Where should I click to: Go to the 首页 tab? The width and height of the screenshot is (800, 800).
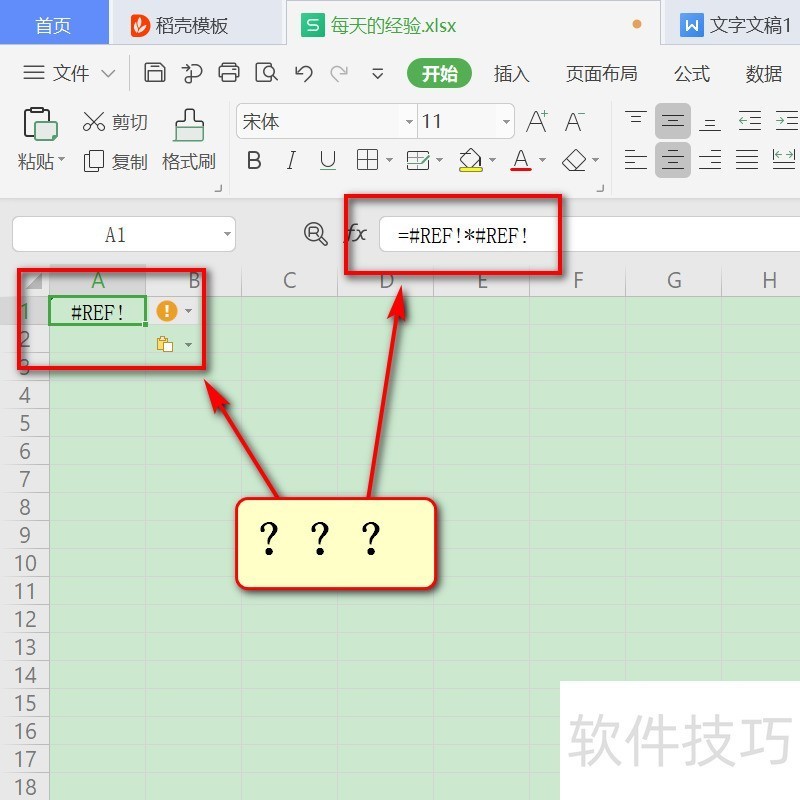(x=54, y=23)
